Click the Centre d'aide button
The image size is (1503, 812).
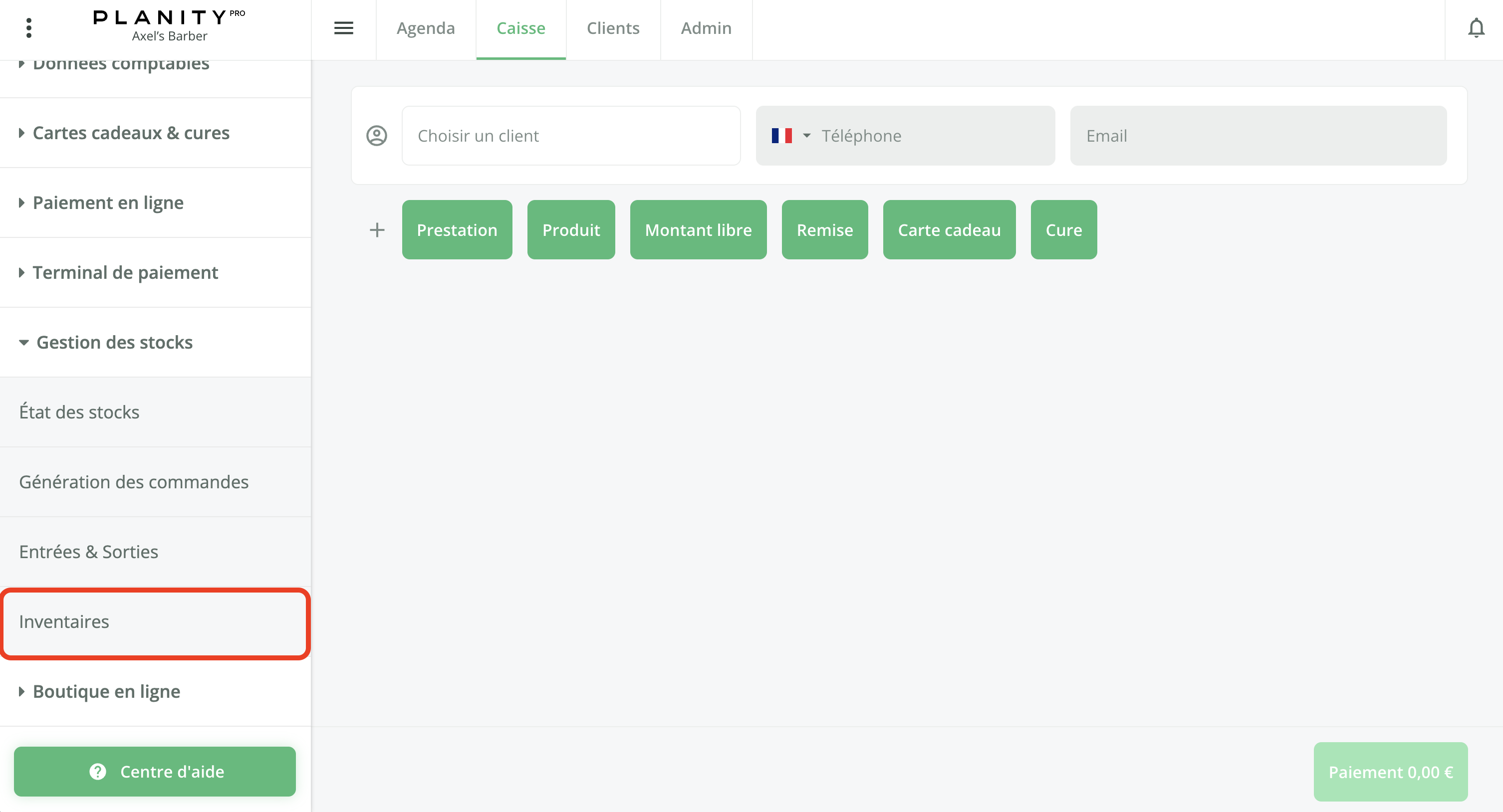tap(155, 771)
